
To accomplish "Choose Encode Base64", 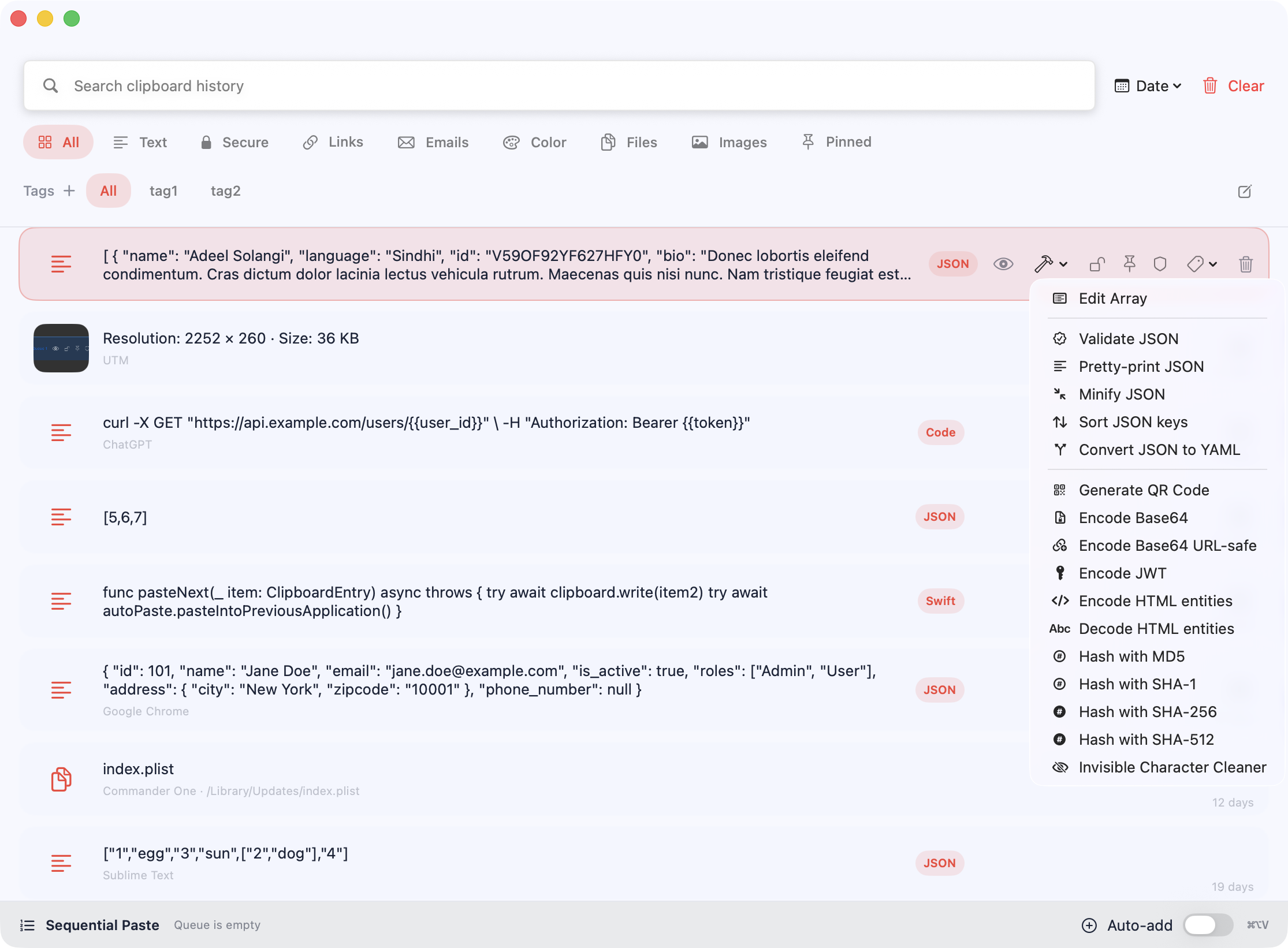I will [x=1156, y=518].
